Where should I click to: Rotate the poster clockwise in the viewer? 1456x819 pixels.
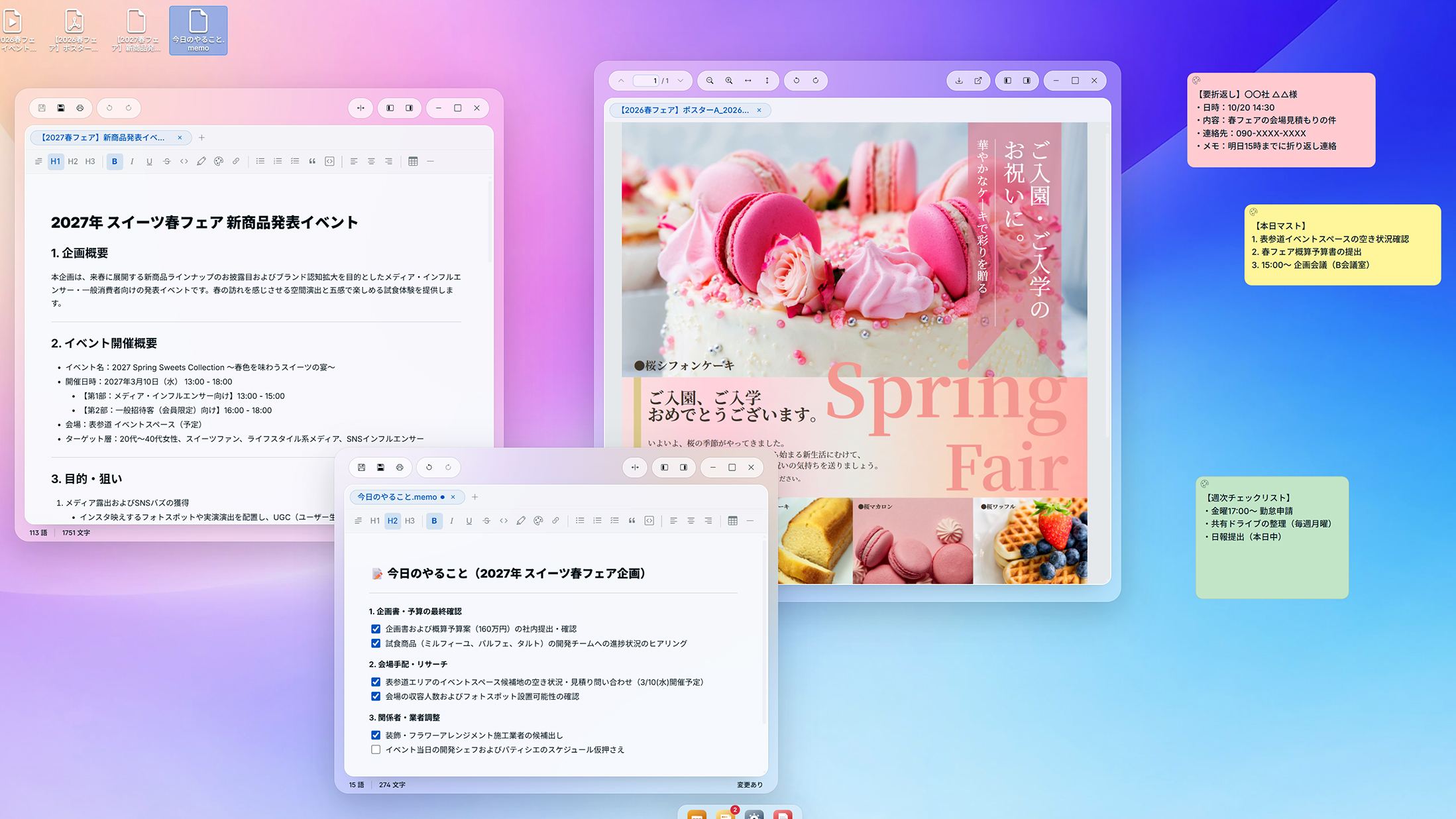[816, 81]
